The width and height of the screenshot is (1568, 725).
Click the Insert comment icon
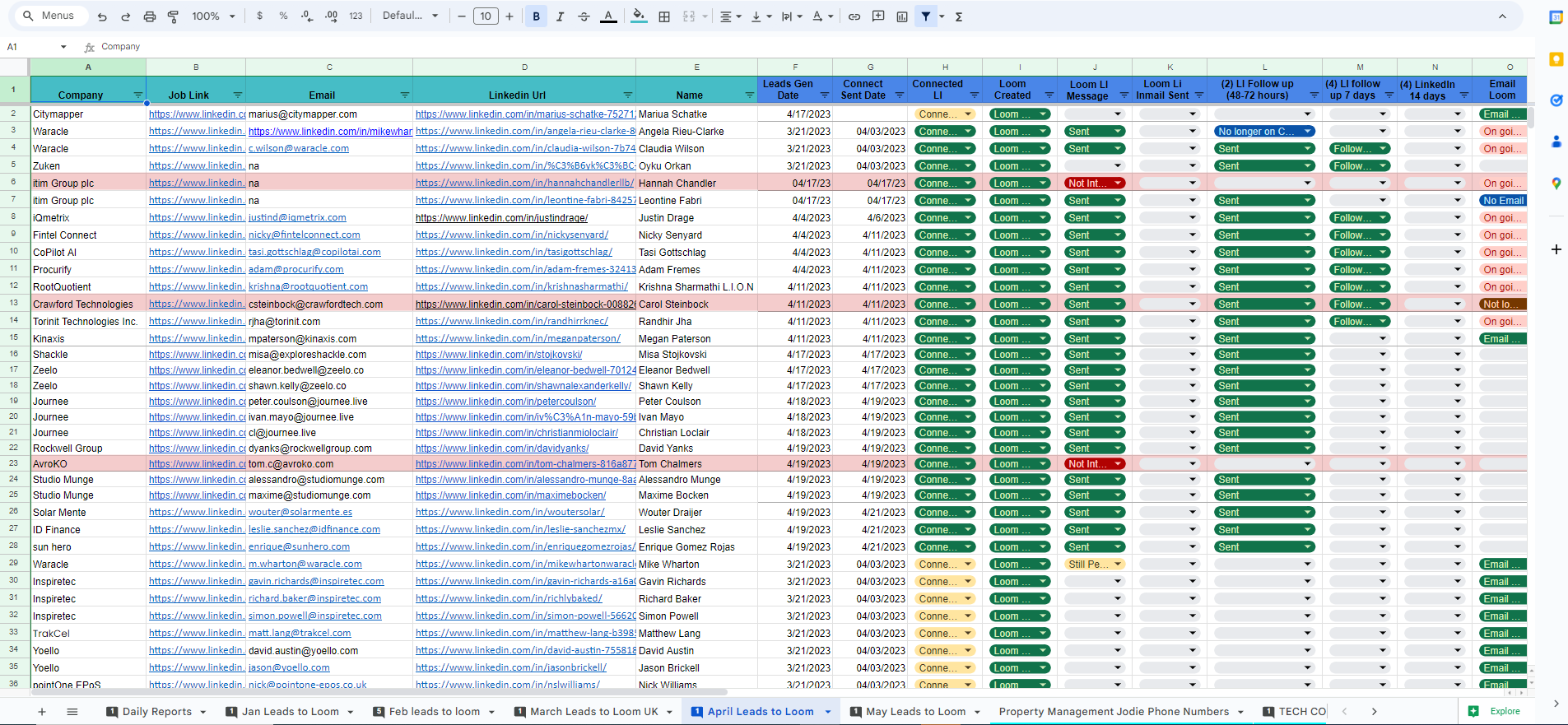[878, 16]
